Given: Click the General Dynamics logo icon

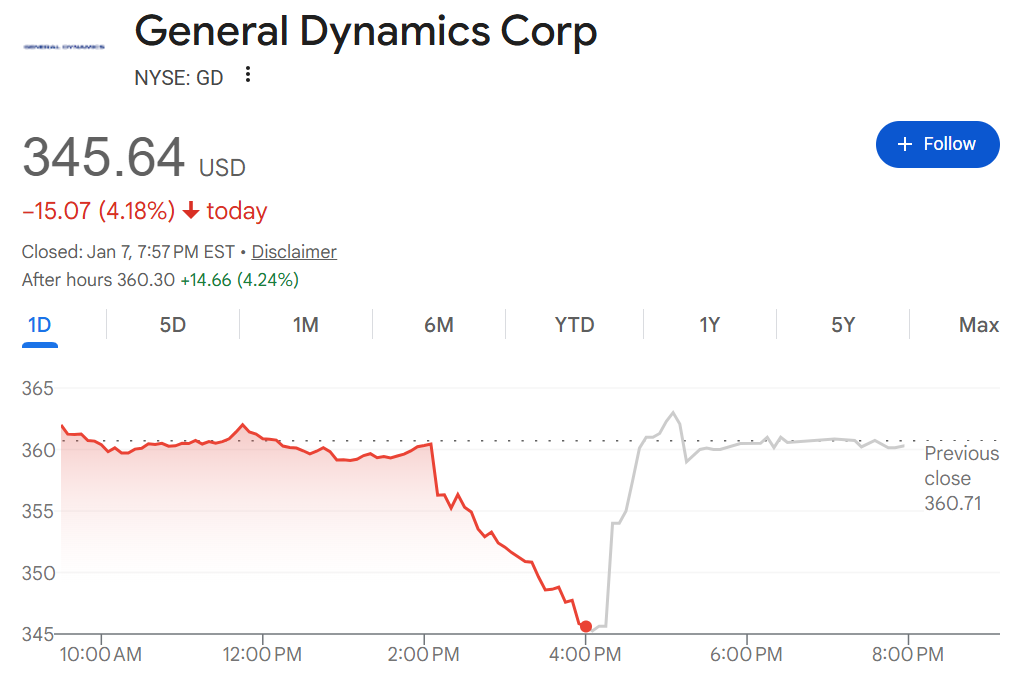Looking at the screenshot, I should [x=64, y=46].
